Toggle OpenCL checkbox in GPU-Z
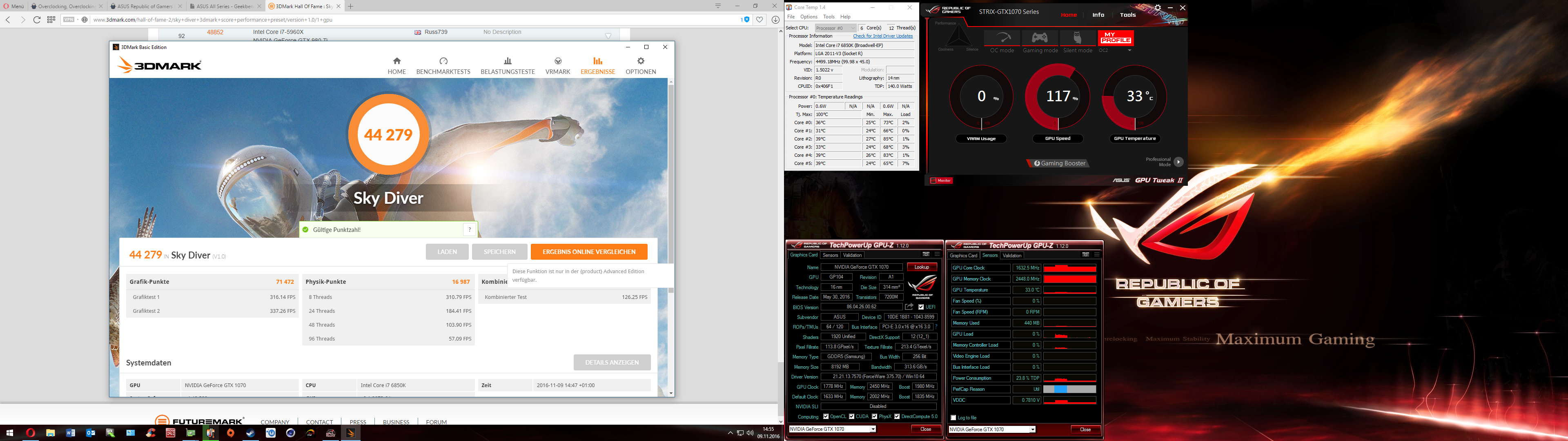The width and height of the screenshot is (1568, 441). pos(826,416)
